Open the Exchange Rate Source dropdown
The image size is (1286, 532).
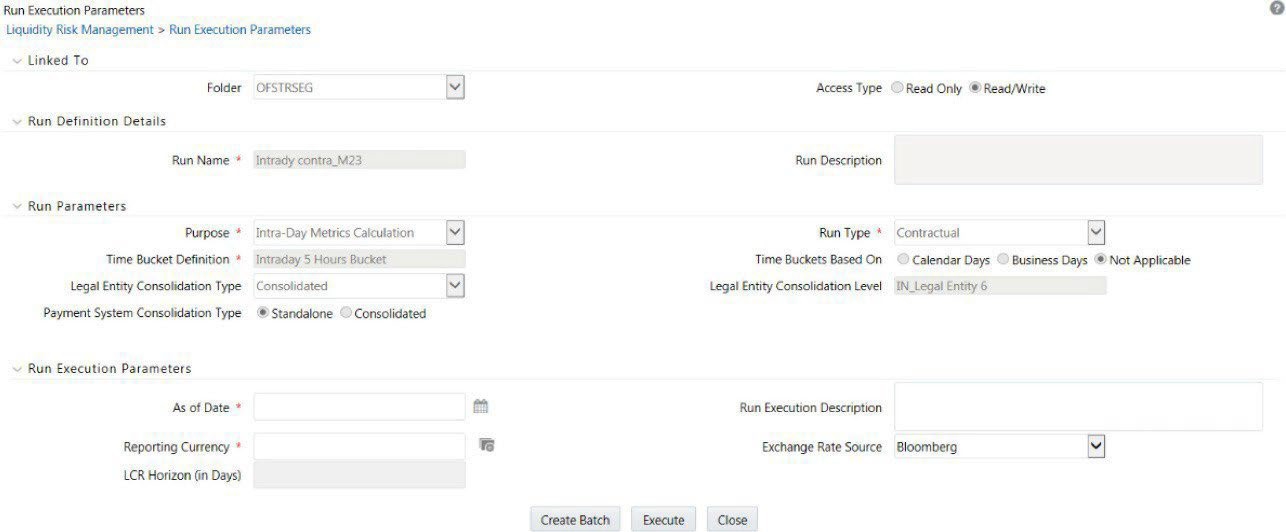click(x=1096, y=447)
